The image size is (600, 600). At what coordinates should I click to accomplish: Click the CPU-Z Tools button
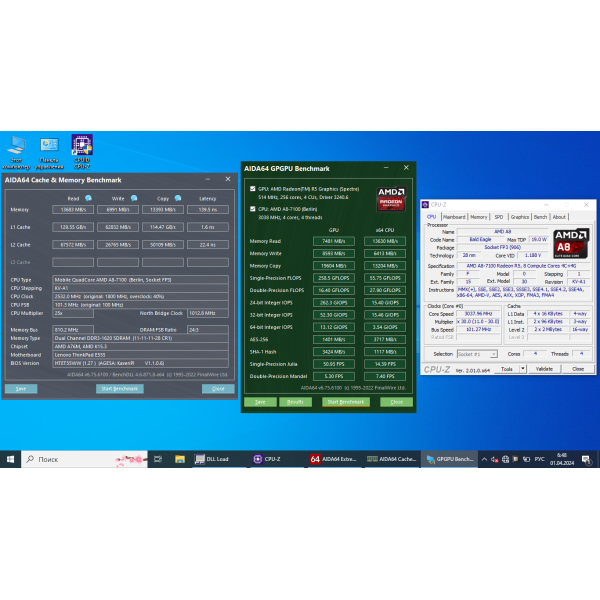[507, 369]
